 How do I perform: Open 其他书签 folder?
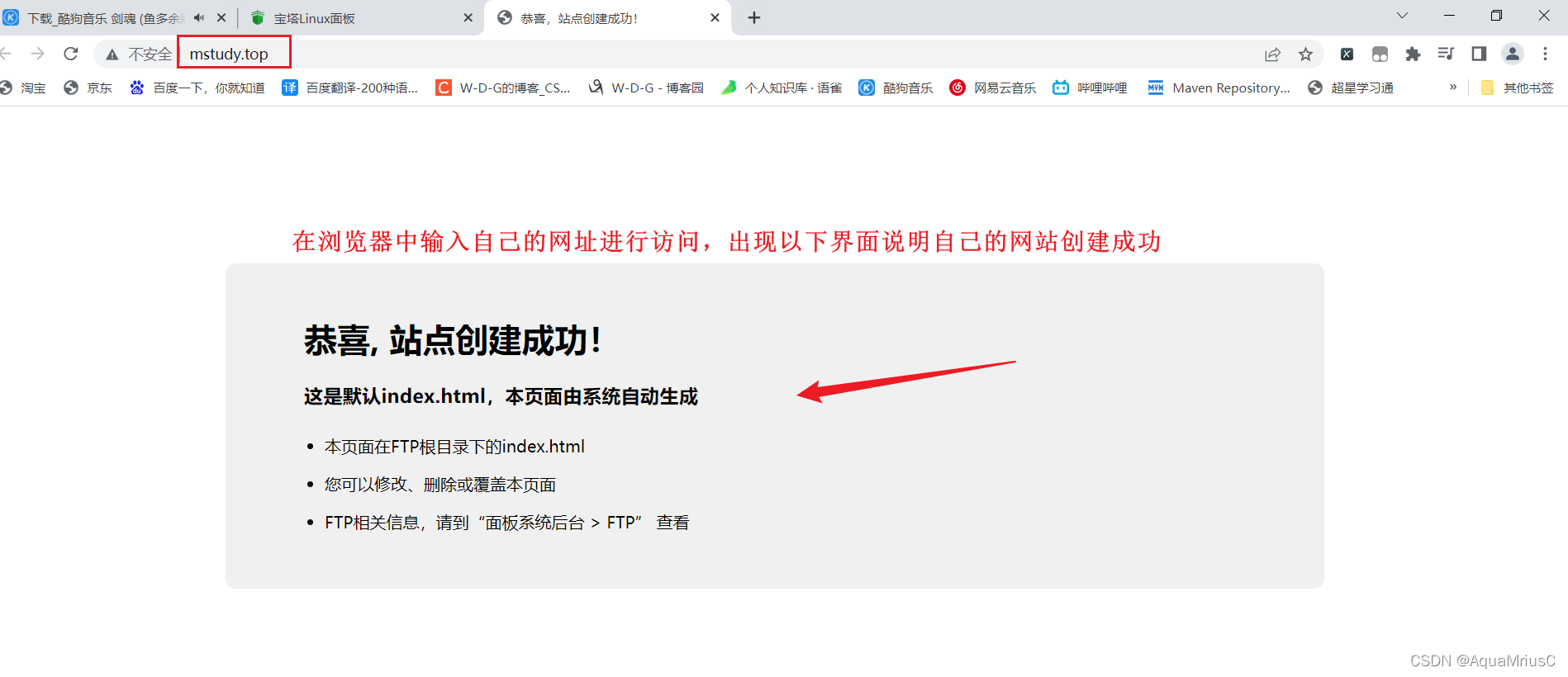1517,88
